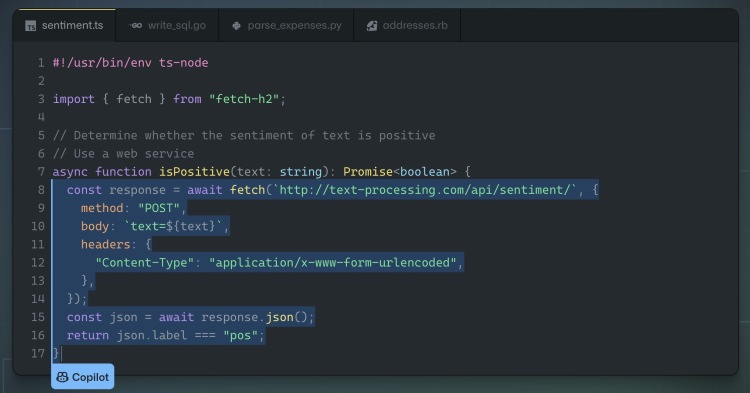Click the "pos" string on line 16
The image size is (750, 393).
[241, 335]
